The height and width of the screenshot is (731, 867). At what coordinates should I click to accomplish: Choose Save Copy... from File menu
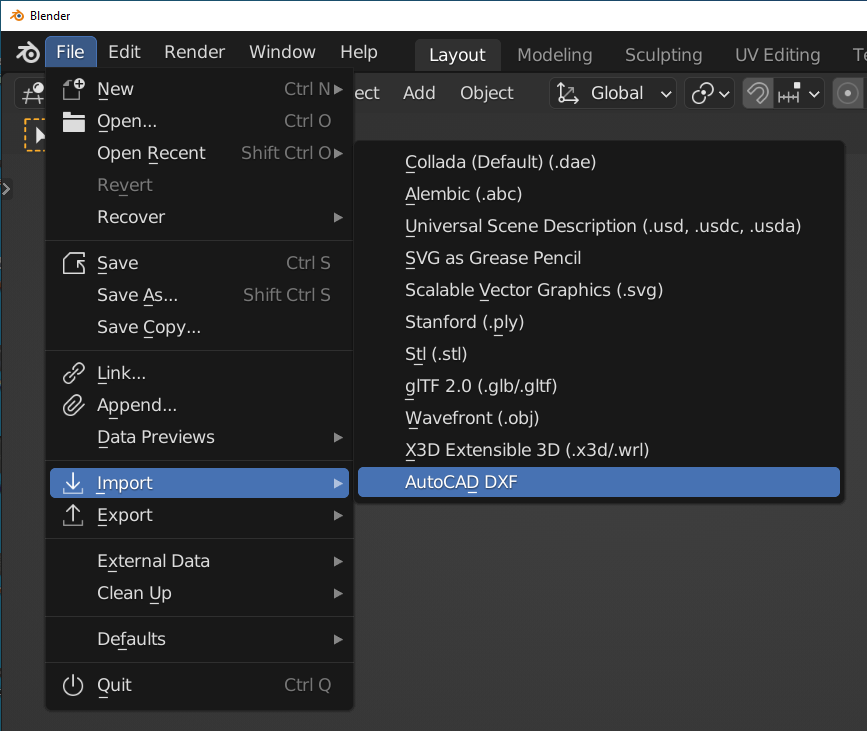pyautogui.click(x=199, y=327)
